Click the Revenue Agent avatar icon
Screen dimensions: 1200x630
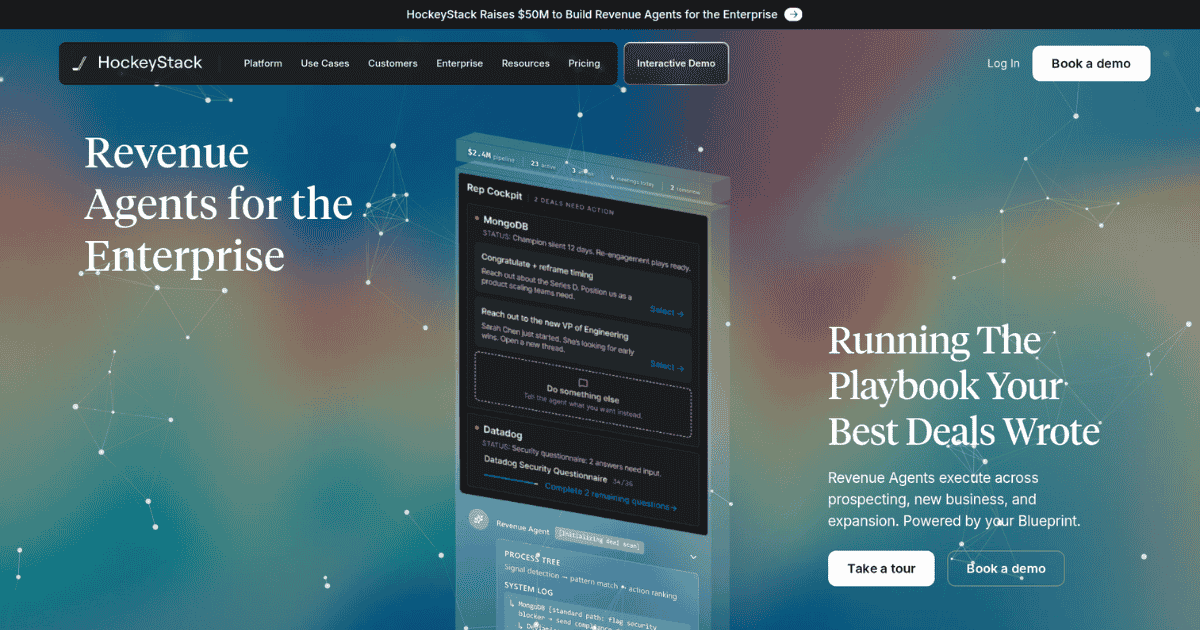(x=479, y=519)
